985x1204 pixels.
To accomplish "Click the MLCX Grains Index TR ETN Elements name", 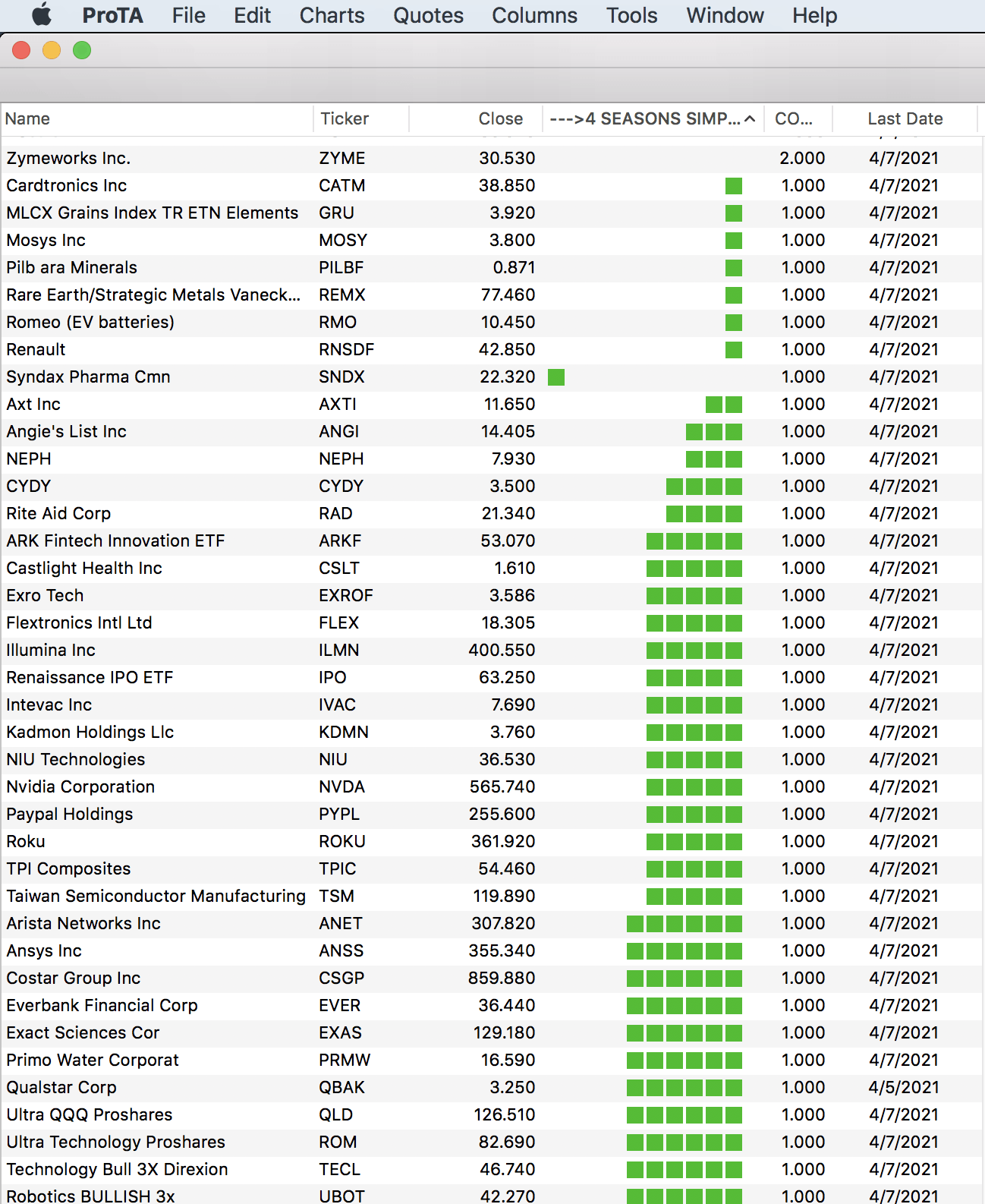I will point(152,213).
